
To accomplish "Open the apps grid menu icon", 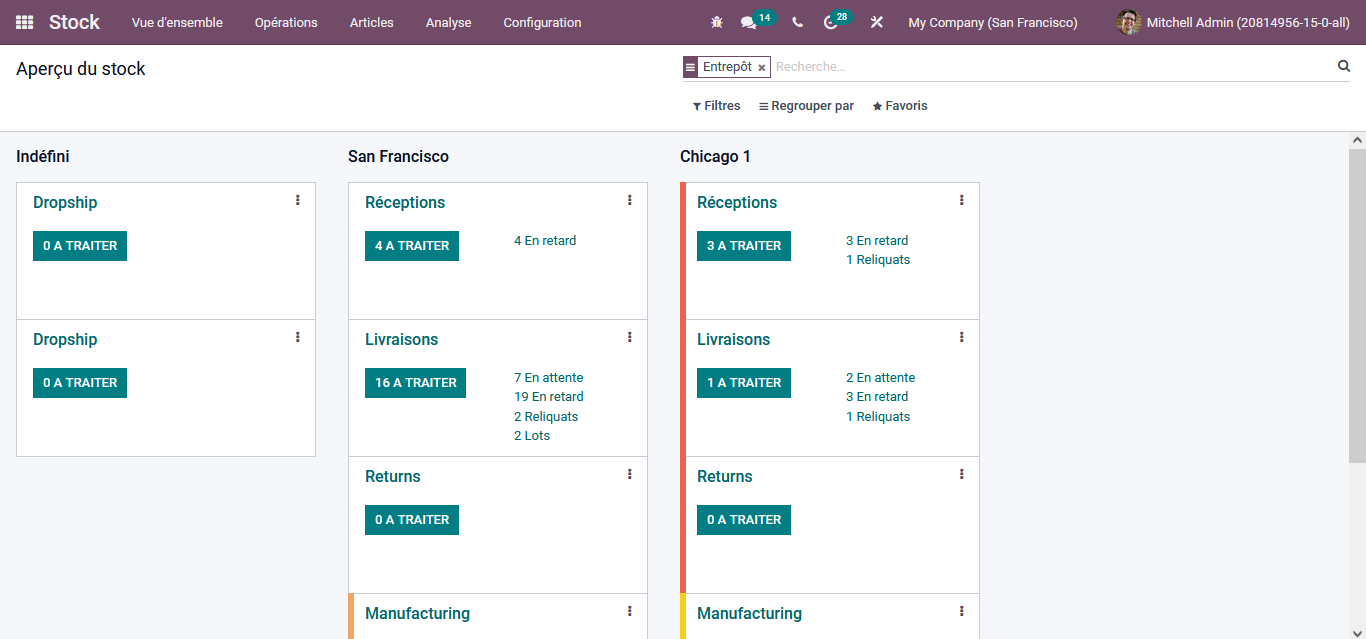I will 24,22.
